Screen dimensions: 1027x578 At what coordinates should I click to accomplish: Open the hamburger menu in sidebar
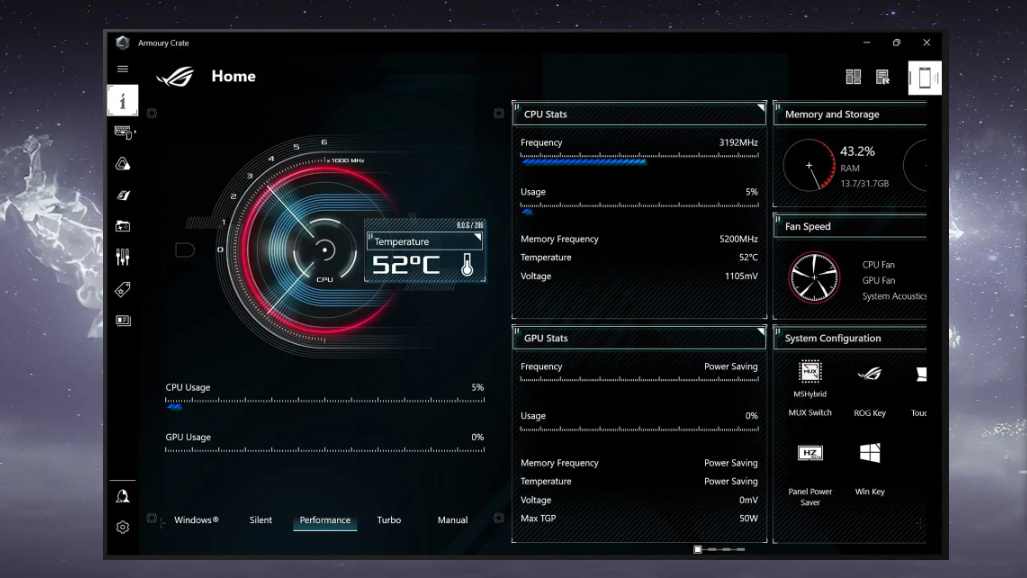coord(122,69)
